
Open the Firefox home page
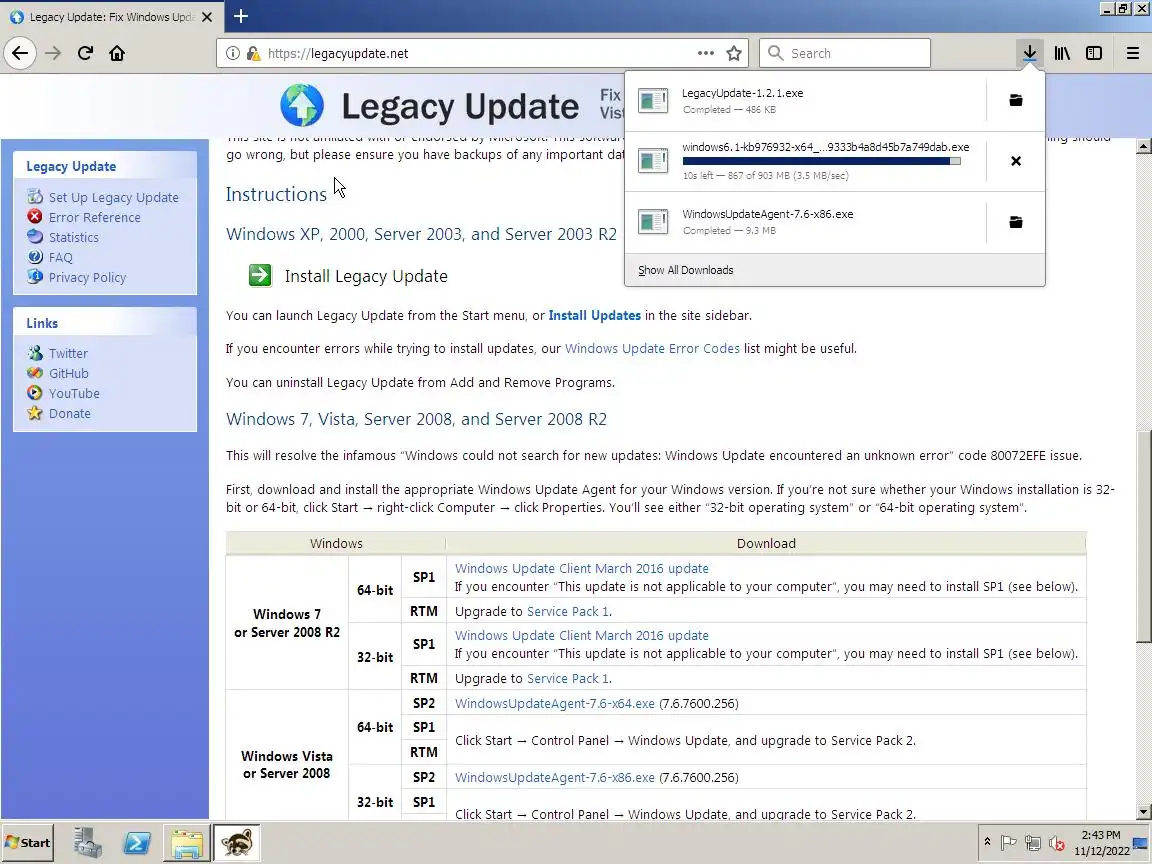(117, 53)
